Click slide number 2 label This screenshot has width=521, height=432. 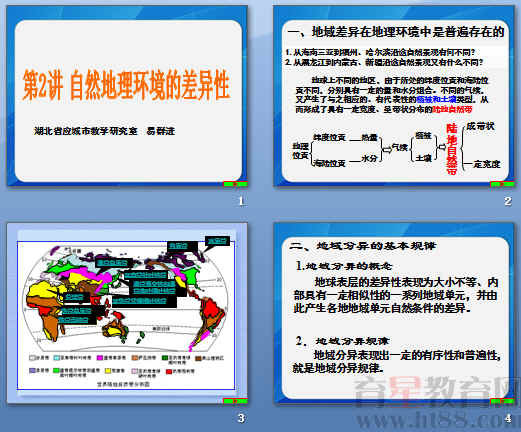[508, 201]
